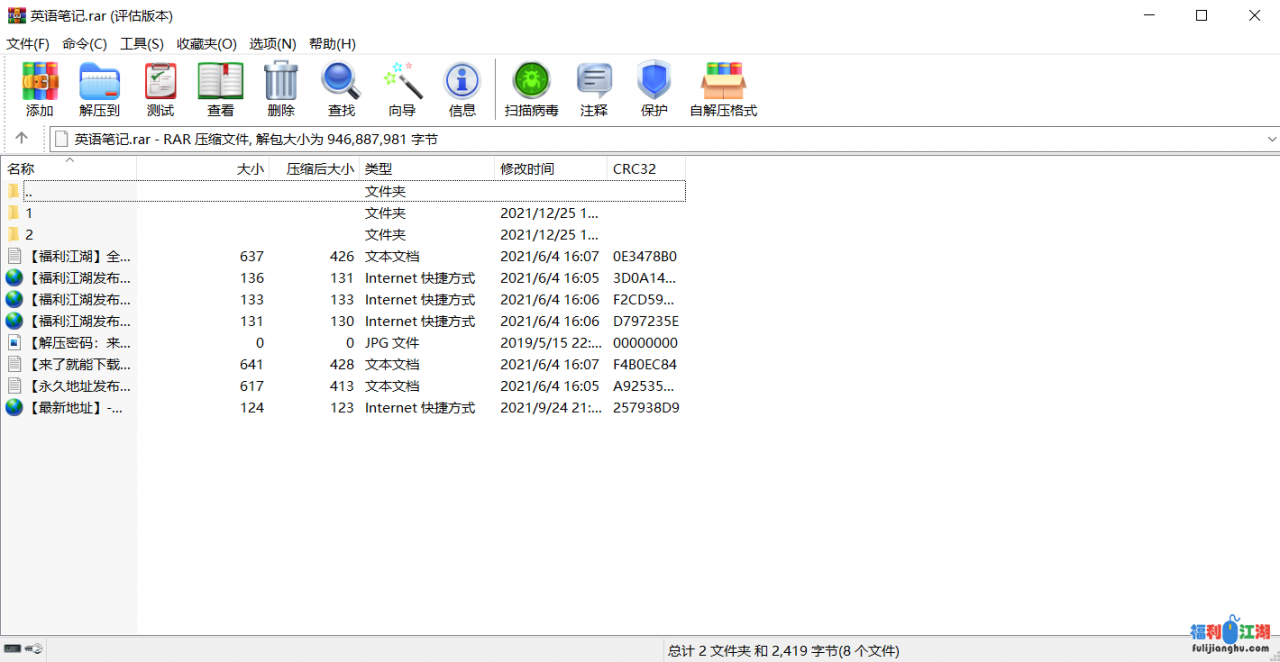Run the 测试 (Test) archive tool
Viewport: 1280px width, 662px height.
[160, 89]
